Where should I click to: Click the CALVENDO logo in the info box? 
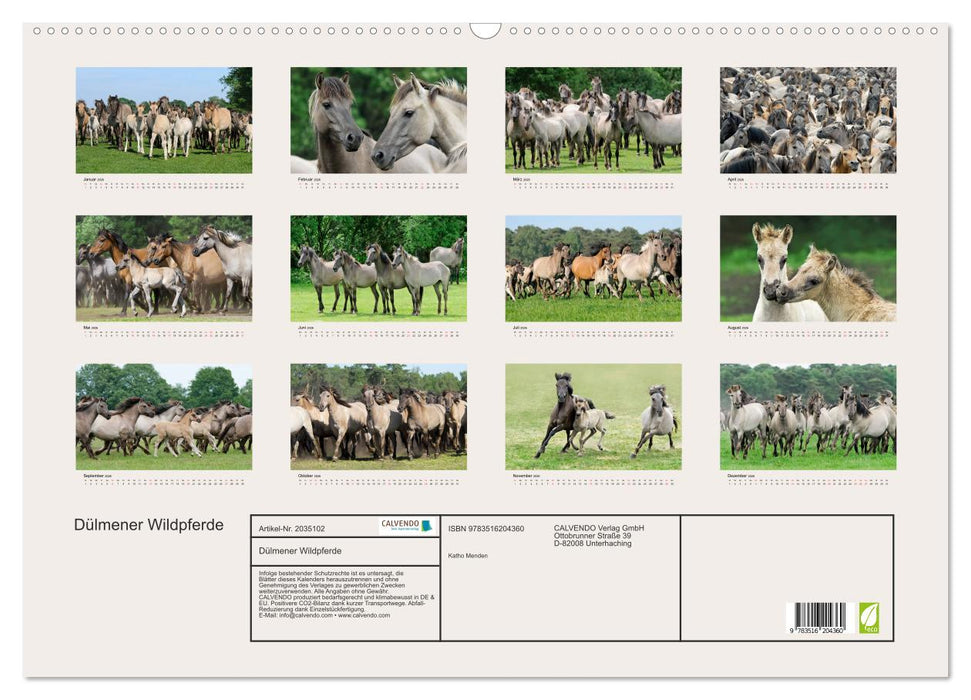[407, 526]
